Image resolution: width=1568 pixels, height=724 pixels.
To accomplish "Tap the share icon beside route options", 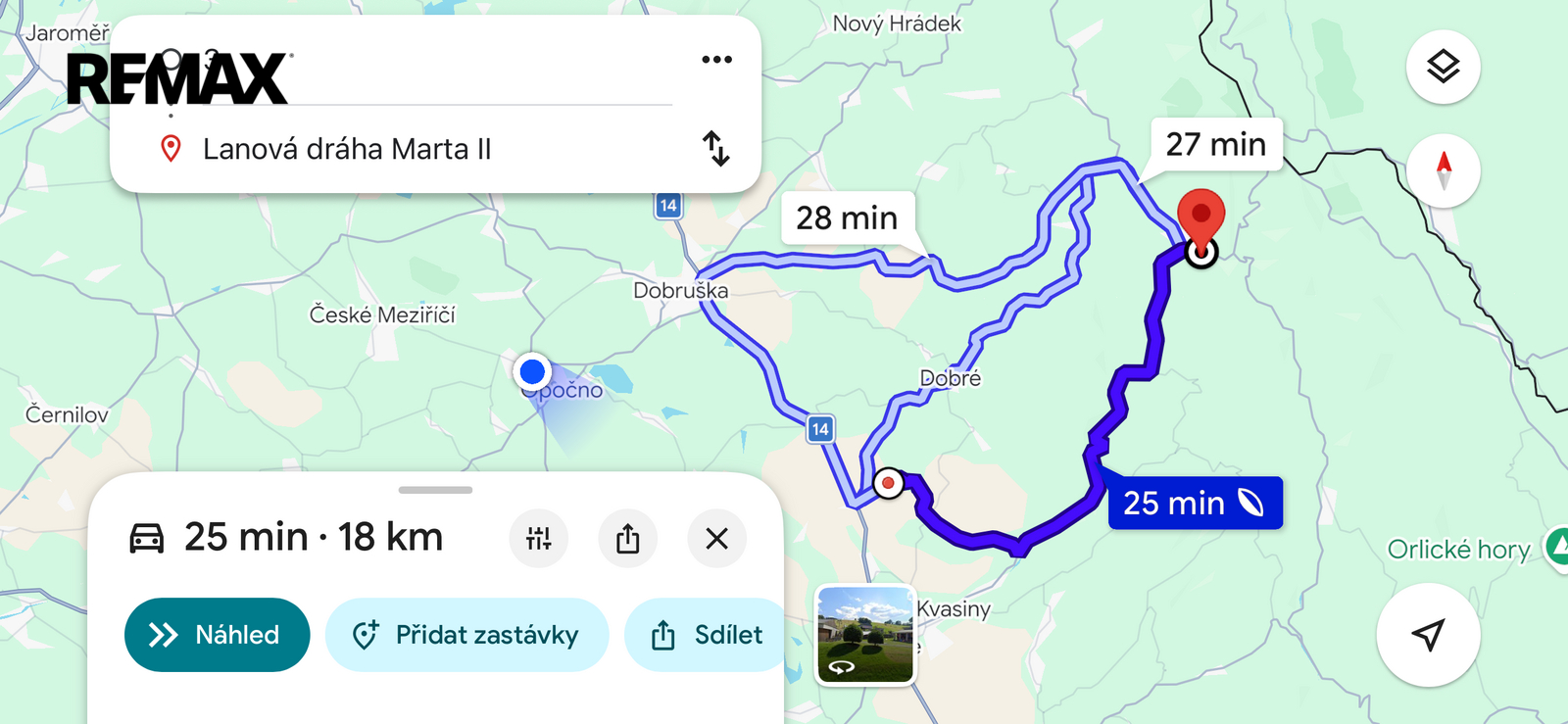I will click(627, 538).
